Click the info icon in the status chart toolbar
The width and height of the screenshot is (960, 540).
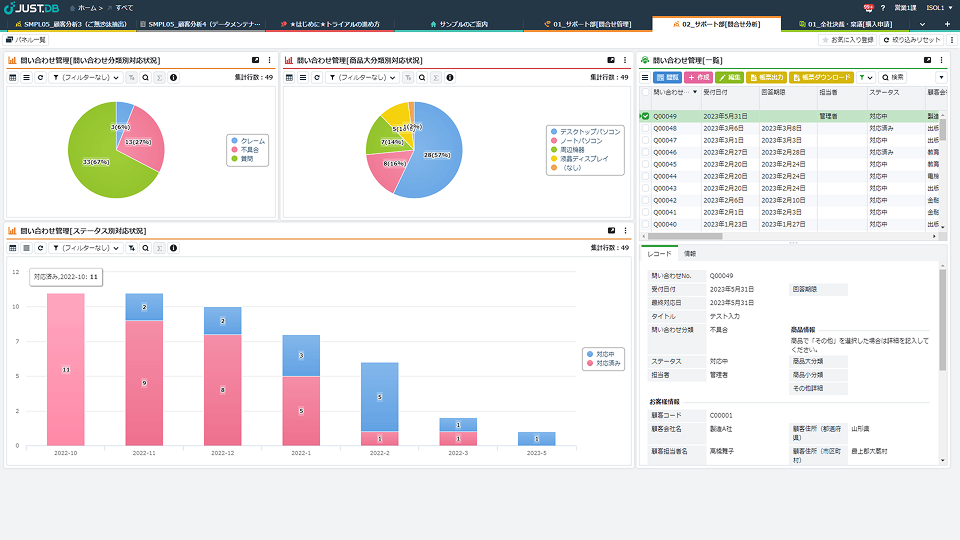point(173,247)
